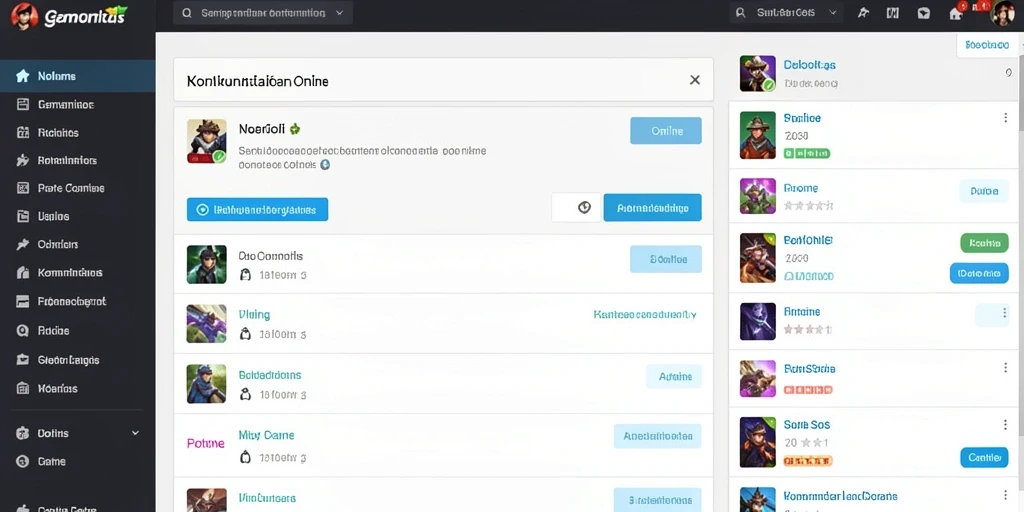
Task: Click the Kantoeo link on Vlaing row
Action: point(645,315)
